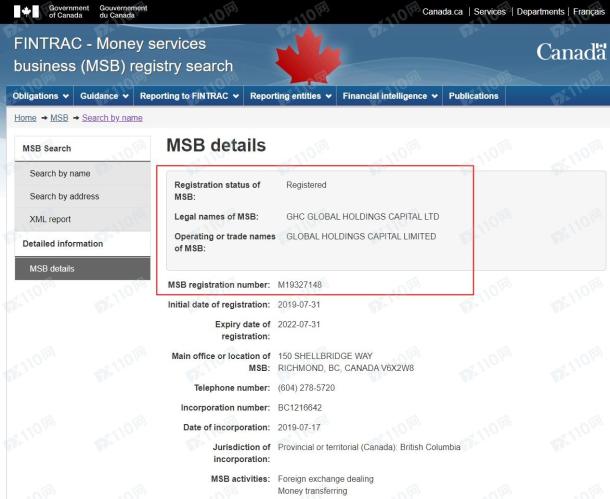Click date of incorporation 2019-07-17

[x=299, y=428]
